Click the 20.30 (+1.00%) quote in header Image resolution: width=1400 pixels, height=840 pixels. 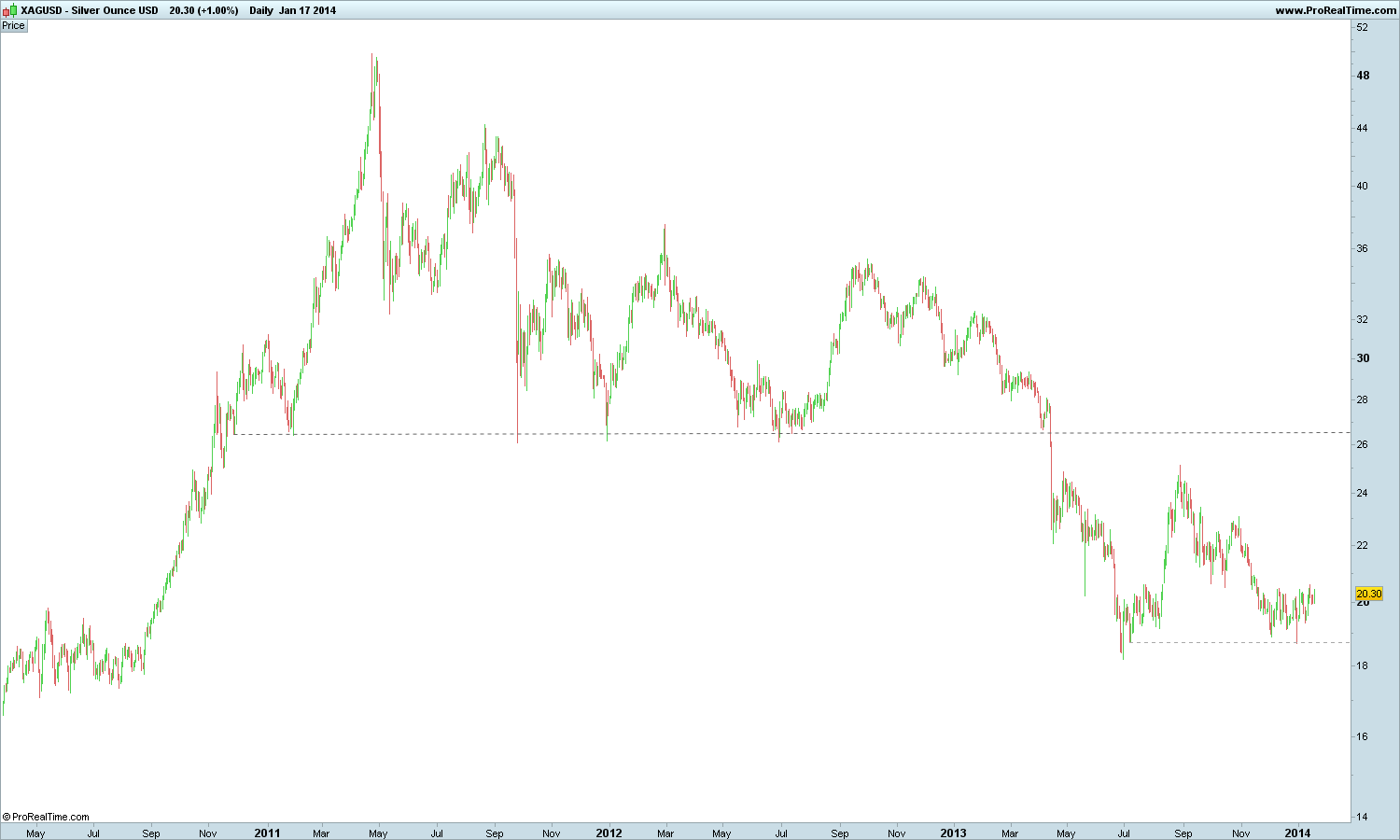tap(203, 10)
